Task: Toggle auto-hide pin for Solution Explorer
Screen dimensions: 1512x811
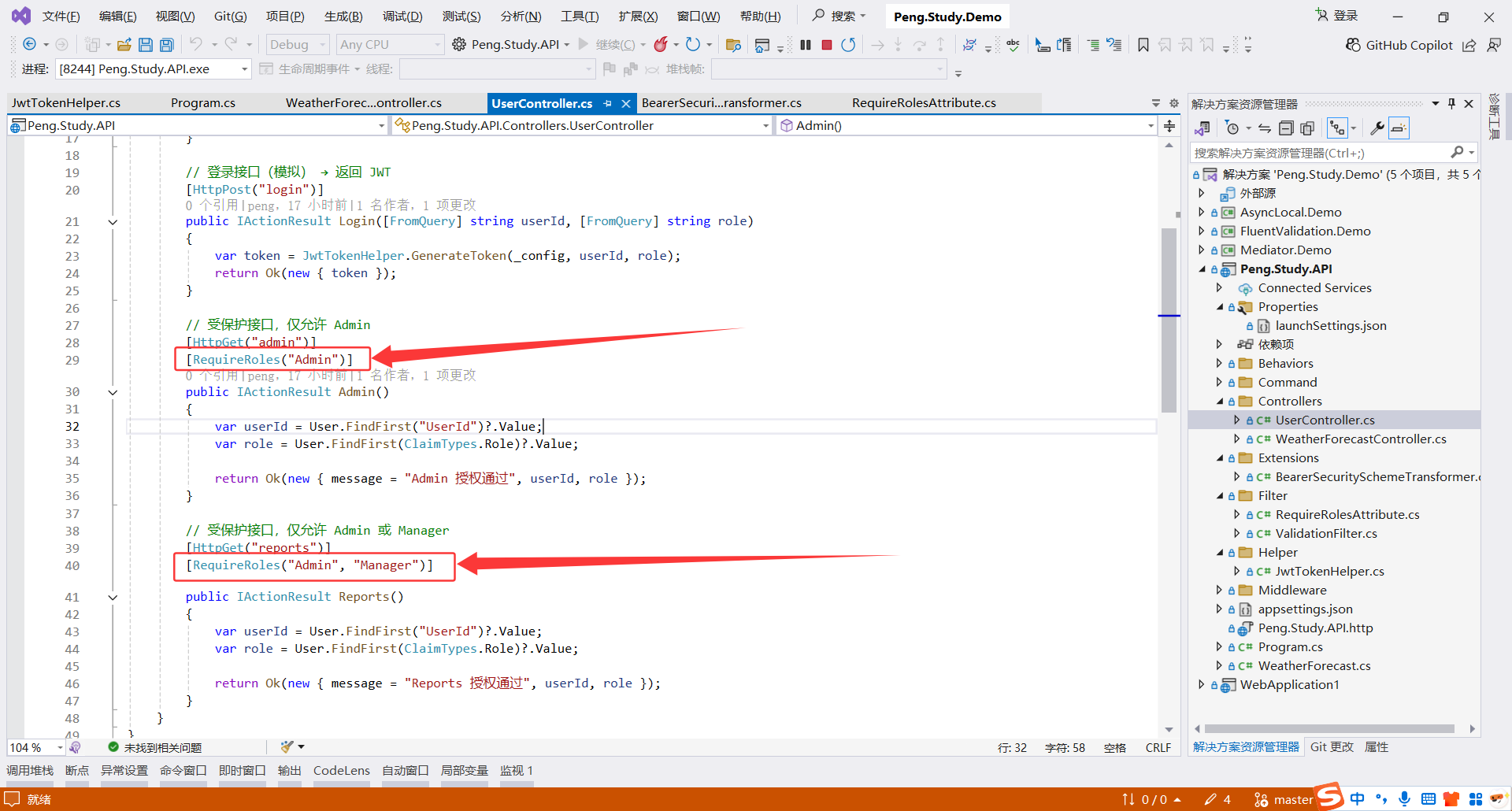Action: coord(1451,103)
